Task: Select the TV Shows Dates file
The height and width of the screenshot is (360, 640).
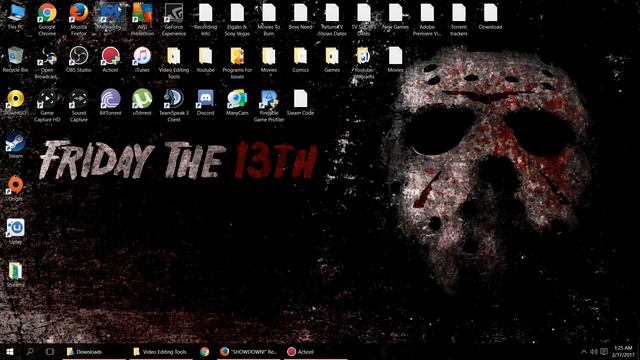Action: coord(363,20)
